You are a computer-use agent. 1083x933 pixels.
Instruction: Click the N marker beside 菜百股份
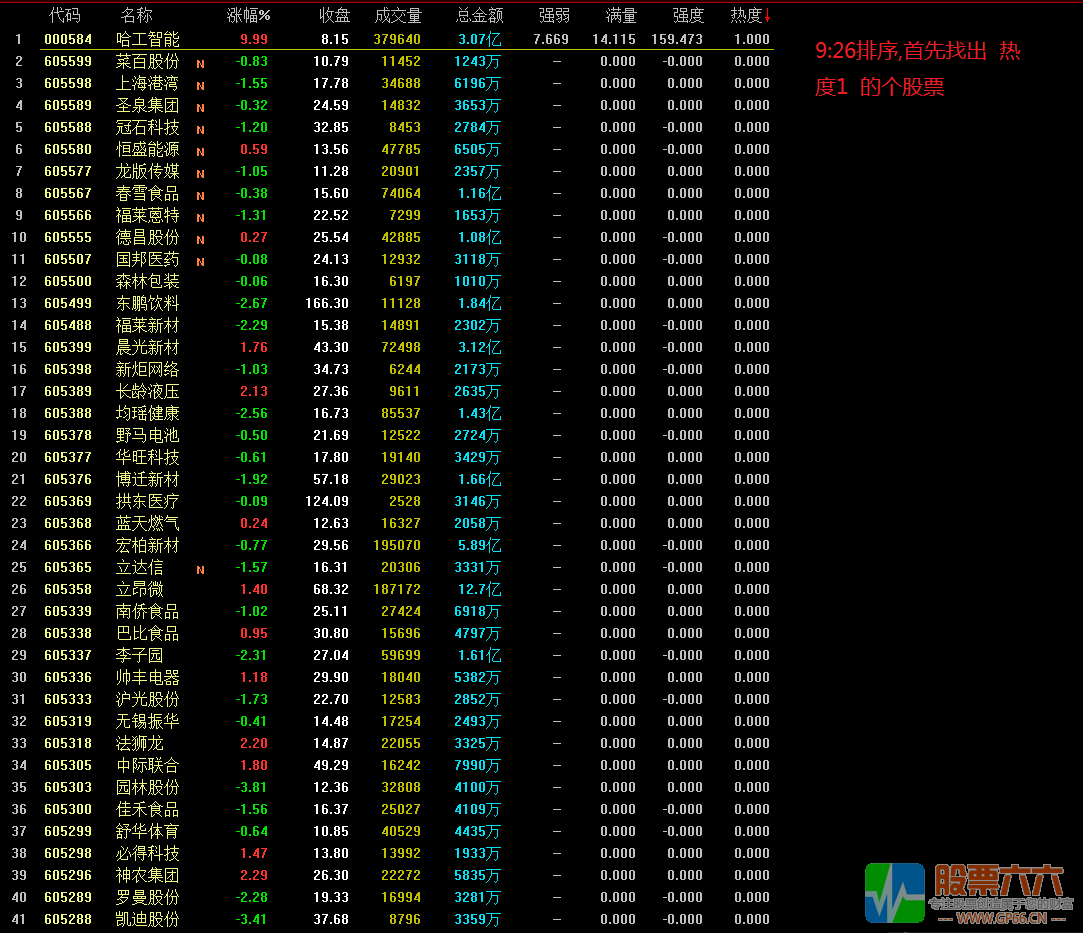coord(200,64)
